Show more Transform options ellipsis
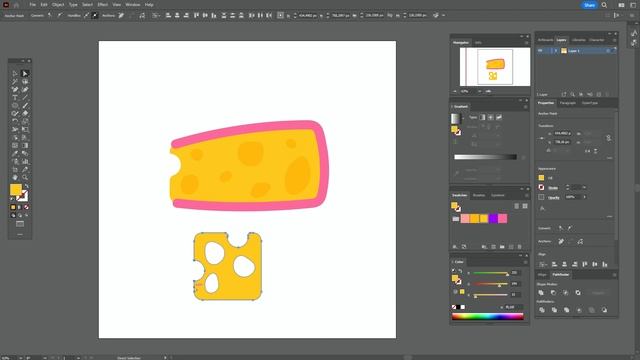This screenshot has width=640, height=360. [x=609, y=158]
